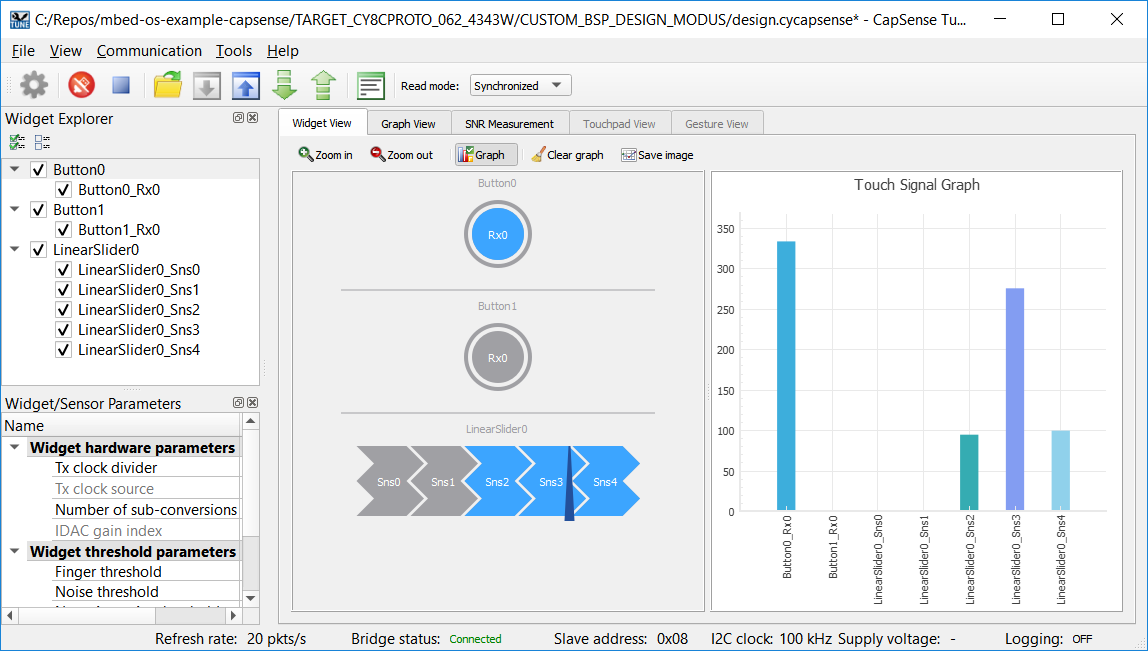The width and height of the screenshot is (1148, 651).
Task: Click Sns2 slider segment
Action: pos(498,481)
